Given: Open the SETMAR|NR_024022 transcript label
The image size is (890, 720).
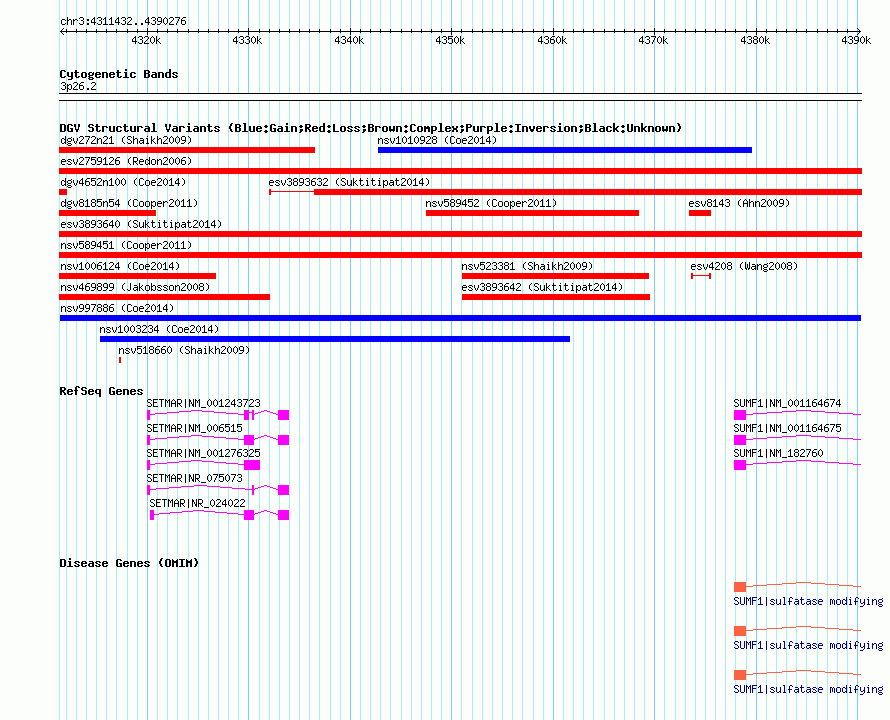Looking at the screenshot, I should click(x=197, y=503).
